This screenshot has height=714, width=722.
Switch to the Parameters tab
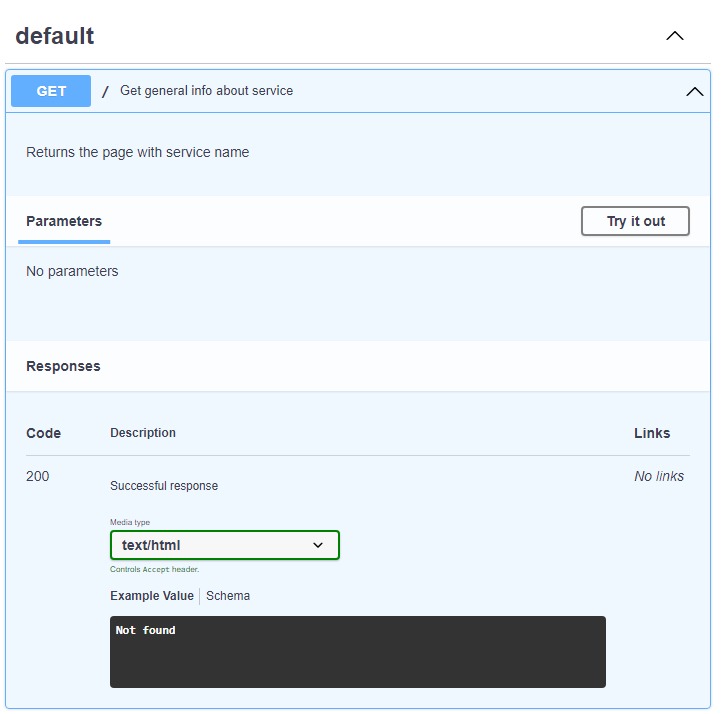tap(64, 221)
